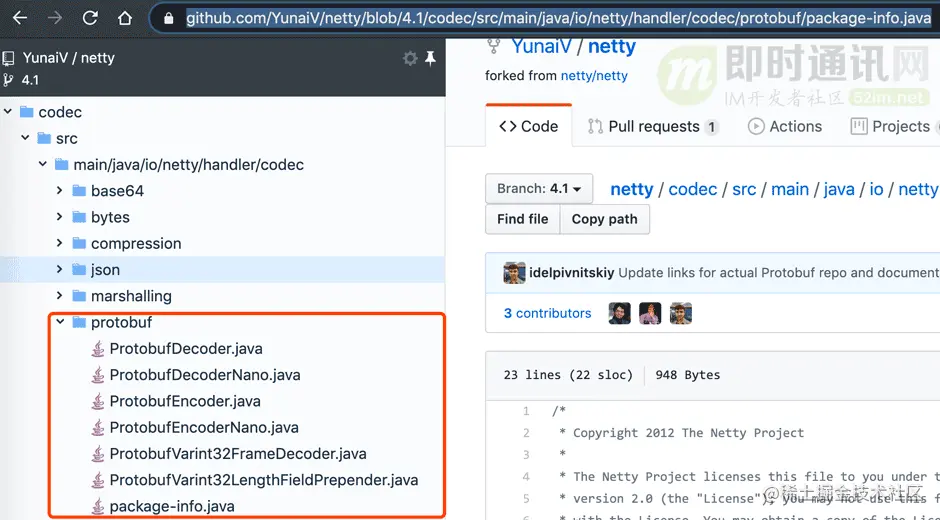This screenshot has width=940, height=520.
Task: Expand the marshalling folder chevron
Action: tap(59, 295)
